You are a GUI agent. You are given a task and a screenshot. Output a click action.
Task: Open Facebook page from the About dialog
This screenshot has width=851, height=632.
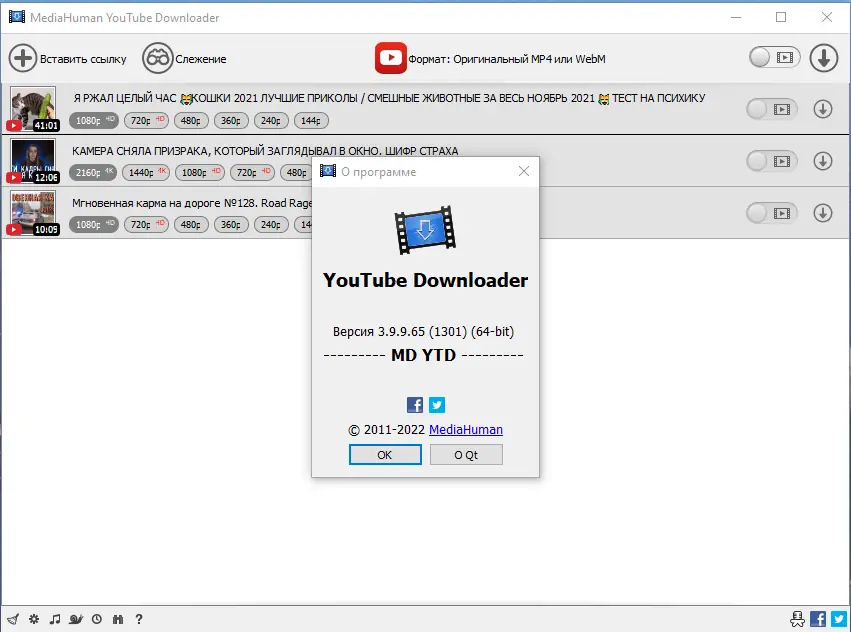point(414,405)
